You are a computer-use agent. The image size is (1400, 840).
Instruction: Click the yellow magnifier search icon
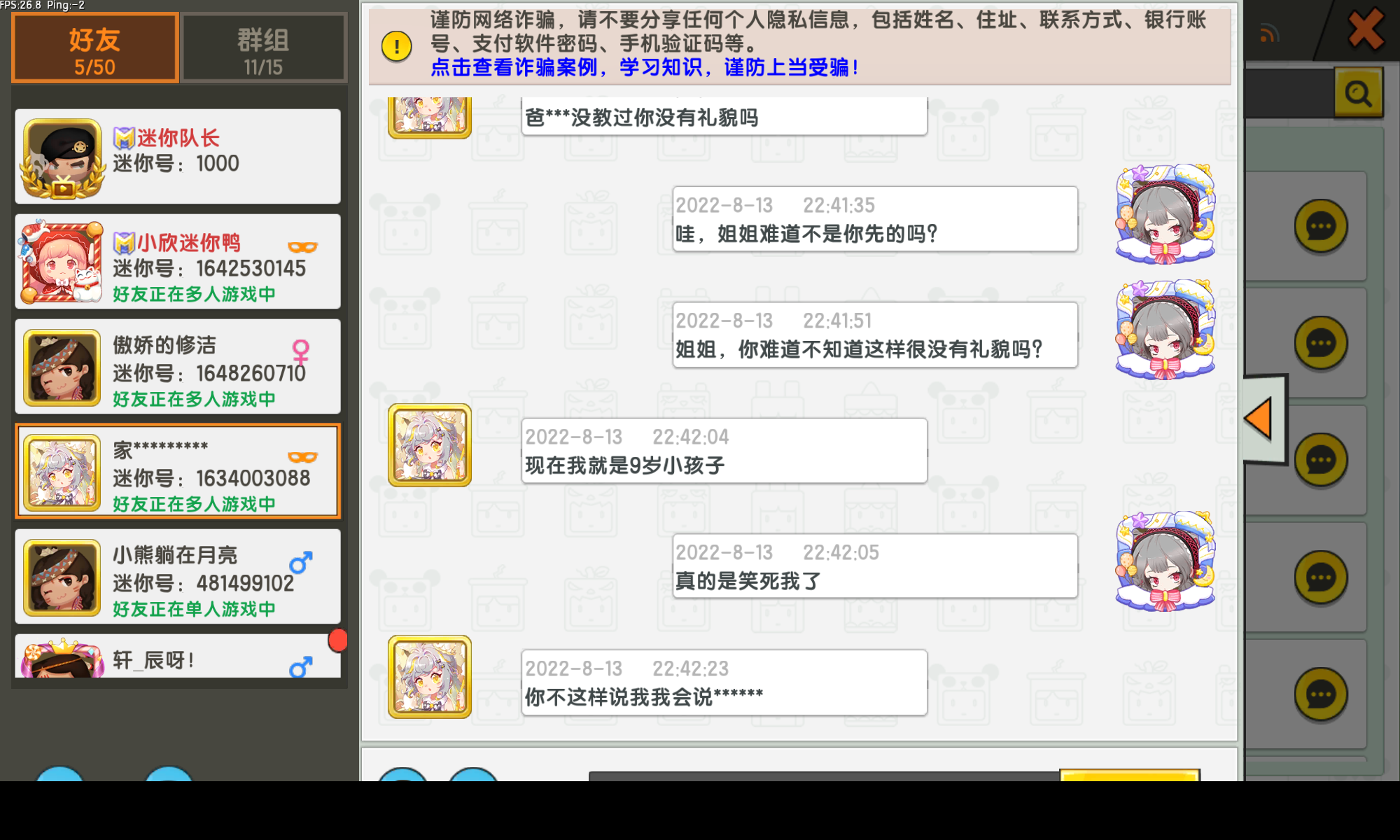pyautogui.click(x=1359, y=92)
